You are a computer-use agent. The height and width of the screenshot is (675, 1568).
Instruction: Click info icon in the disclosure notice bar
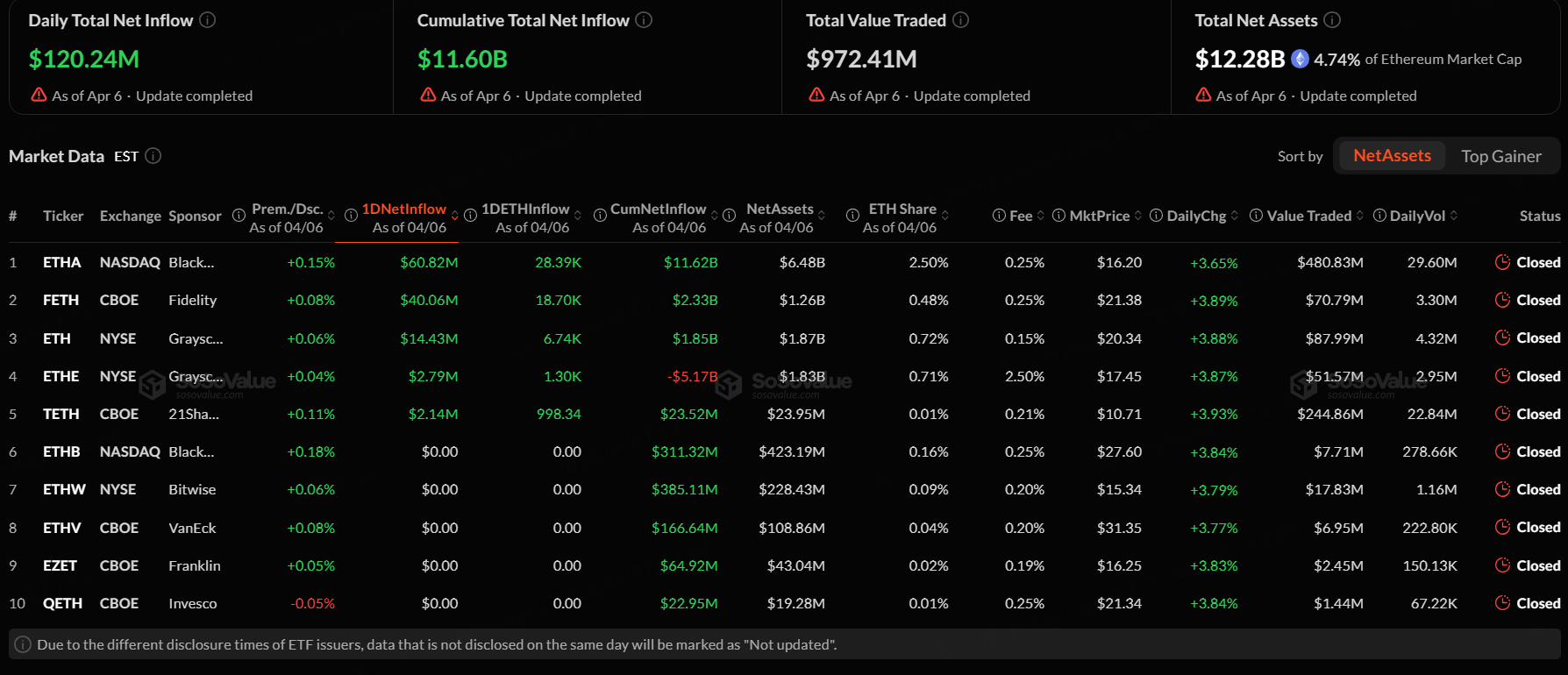[24, 644]
